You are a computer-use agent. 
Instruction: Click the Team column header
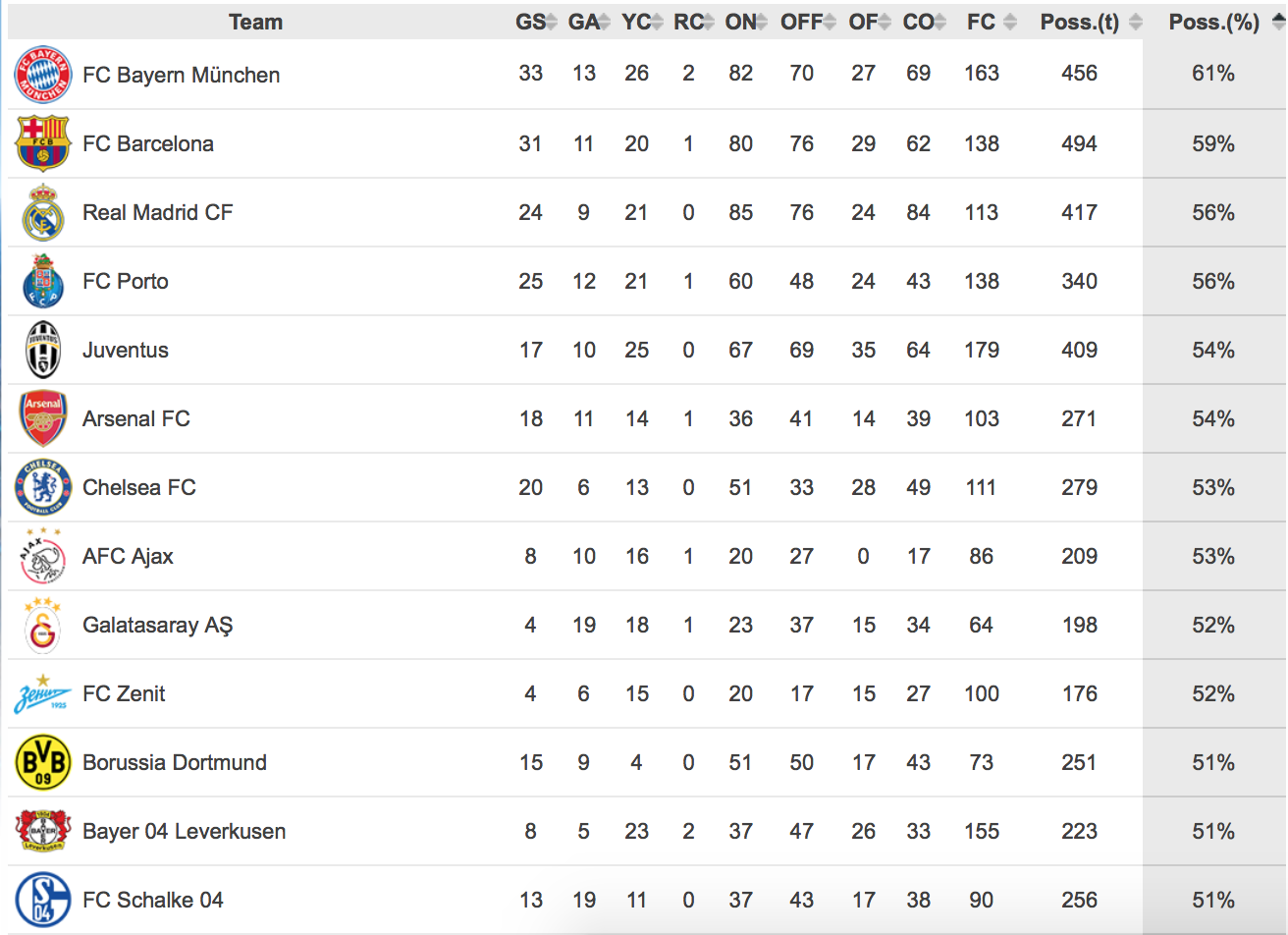pos(255,22)
